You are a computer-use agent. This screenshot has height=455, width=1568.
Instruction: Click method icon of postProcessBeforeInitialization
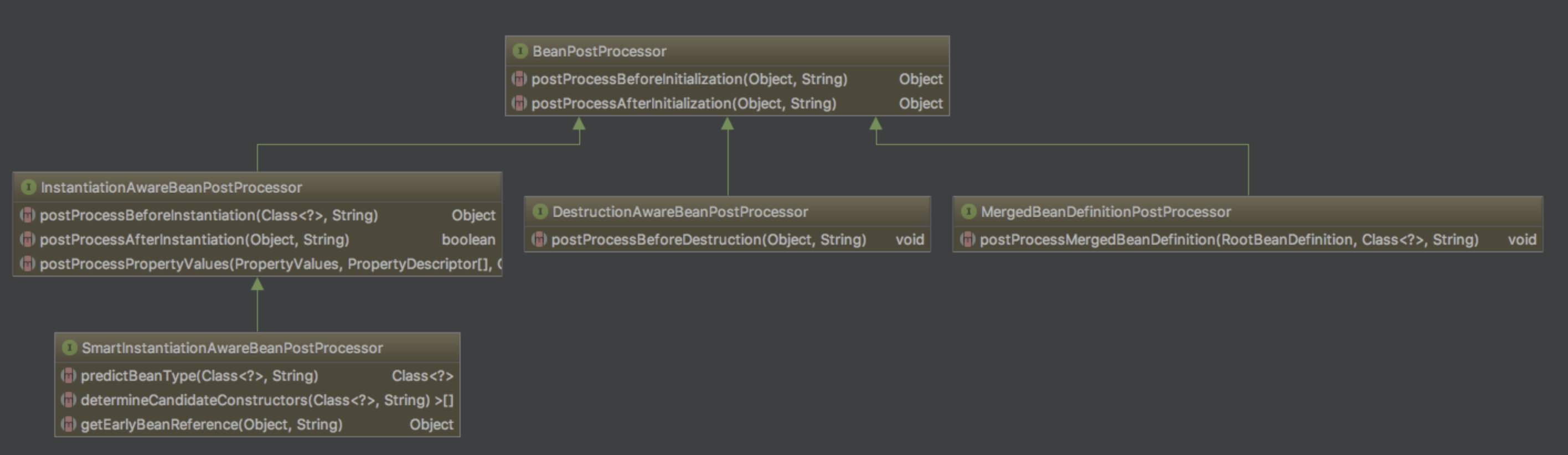click(x=519, y=79)
